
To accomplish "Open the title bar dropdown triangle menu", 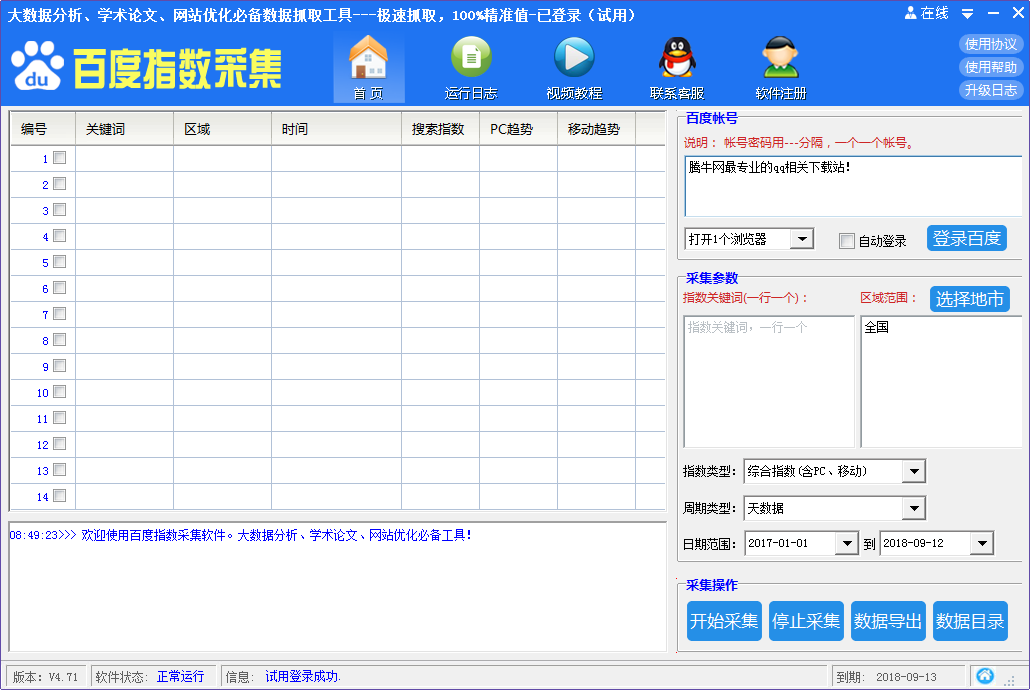I will pyautogui.click(x=968, y=13).
